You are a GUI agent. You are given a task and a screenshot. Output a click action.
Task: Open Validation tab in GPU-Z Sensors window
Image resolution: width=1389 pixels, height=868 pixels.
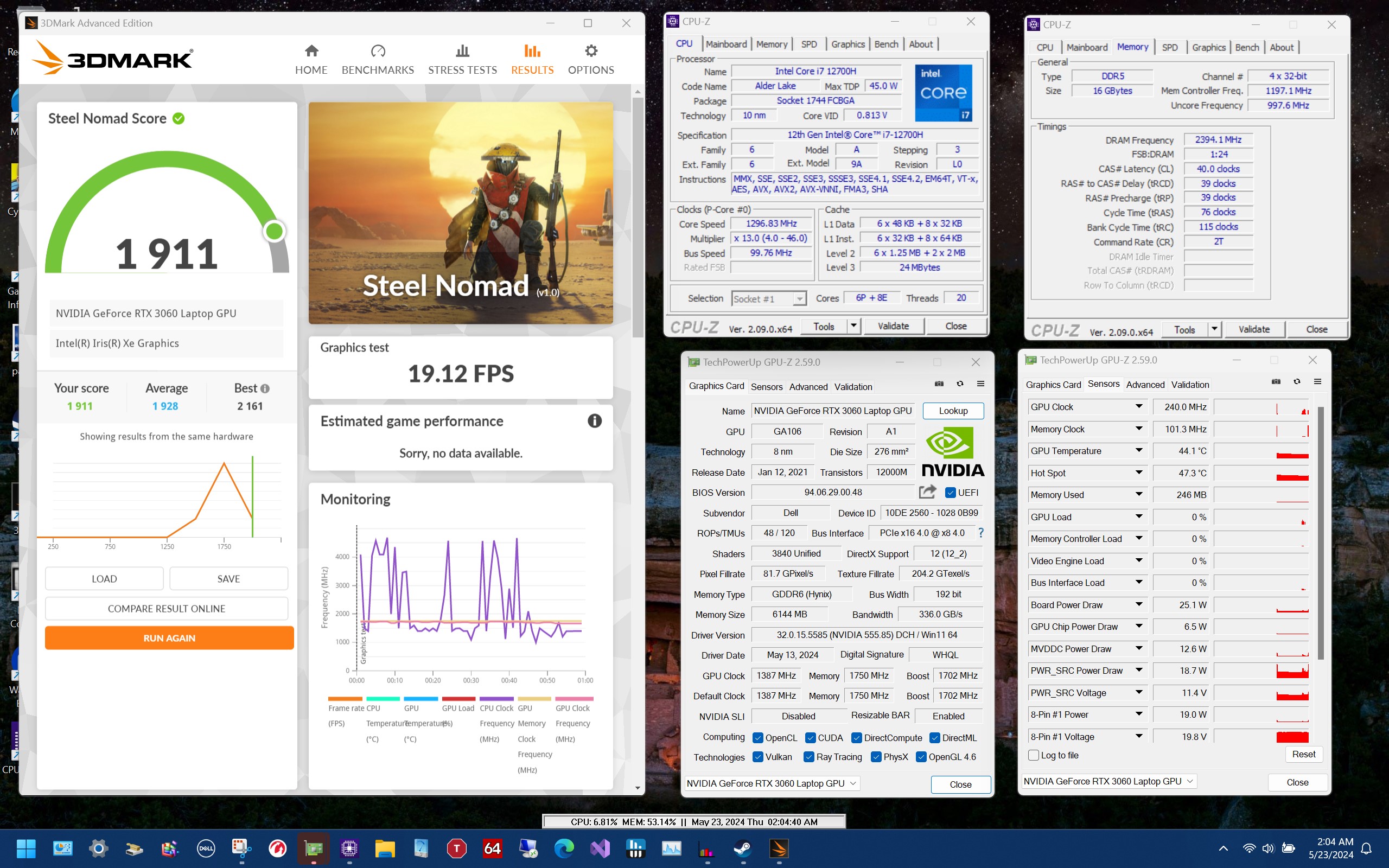point(1190,385)
